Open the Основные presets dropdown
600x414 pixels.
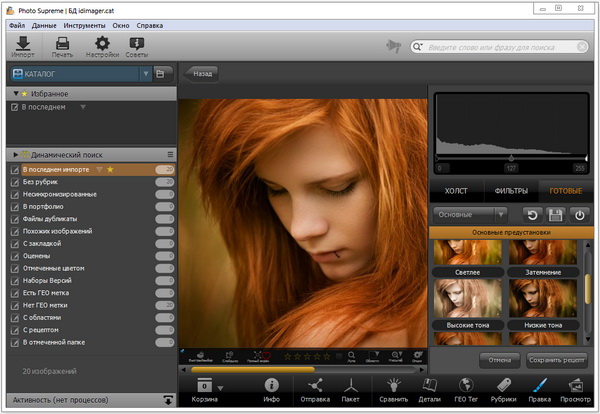tap(470, 214)
